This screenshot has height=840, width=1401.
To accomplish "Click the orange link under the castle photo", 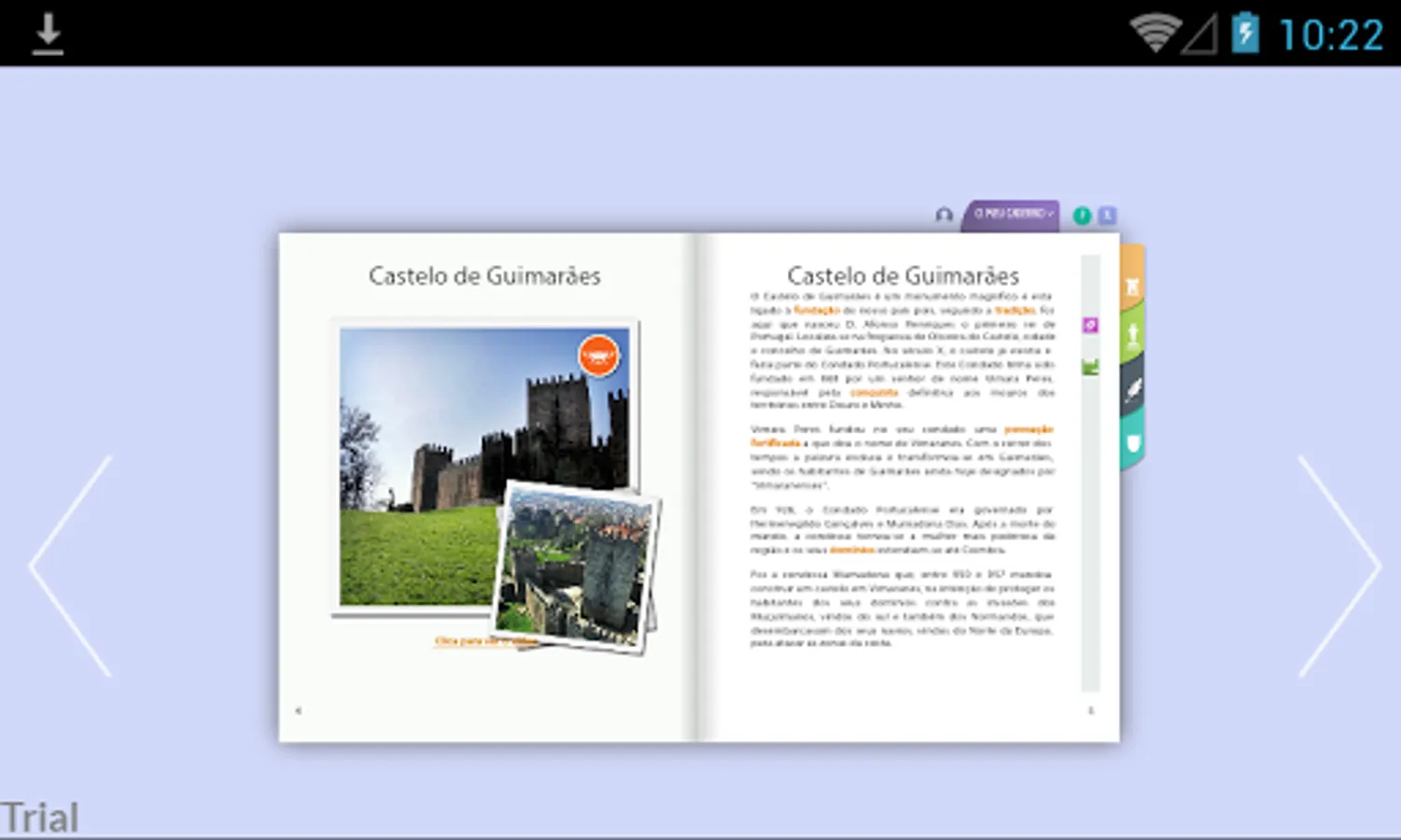I will pos(485,641).
